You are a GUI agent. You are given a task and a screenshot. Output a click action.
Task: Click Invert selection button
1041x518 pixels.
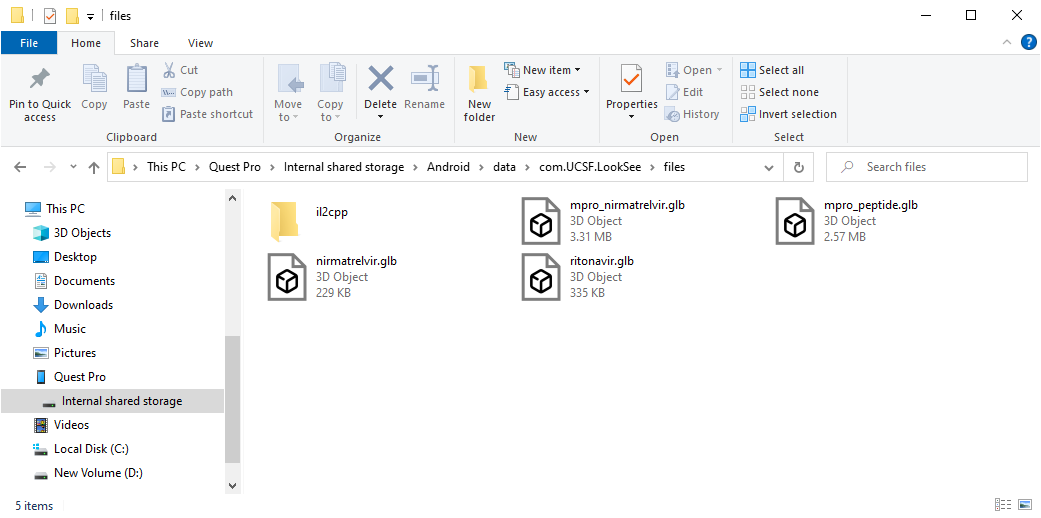pos(788,114)
